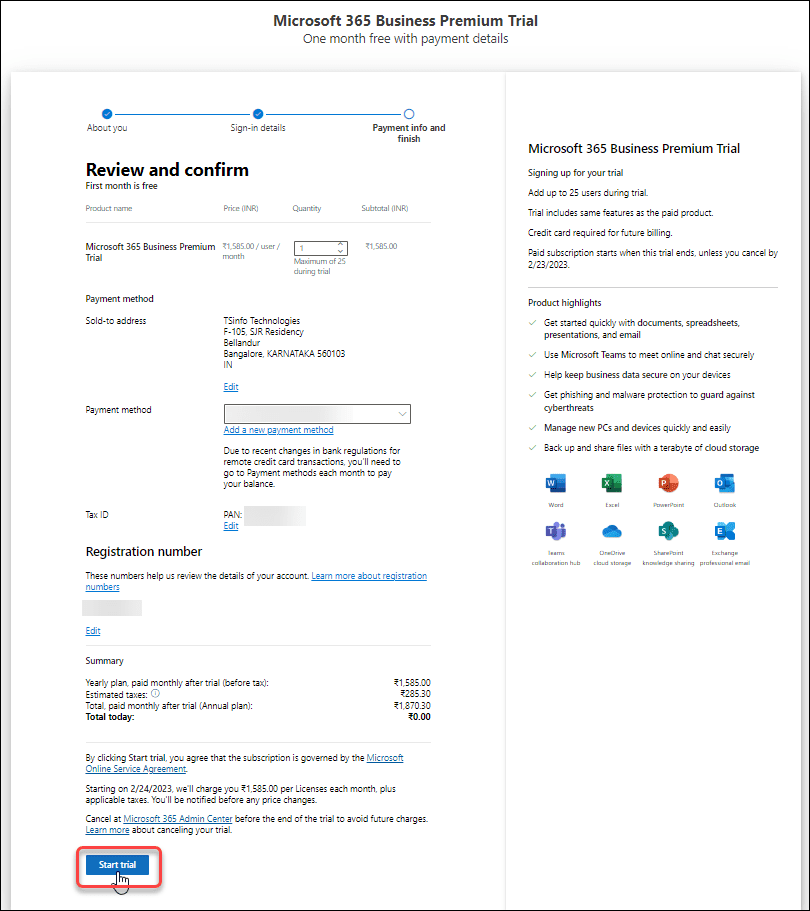Click the TSinfo Technologies address line
Viewport: 810px width, 911px height.
pos(262,321)
